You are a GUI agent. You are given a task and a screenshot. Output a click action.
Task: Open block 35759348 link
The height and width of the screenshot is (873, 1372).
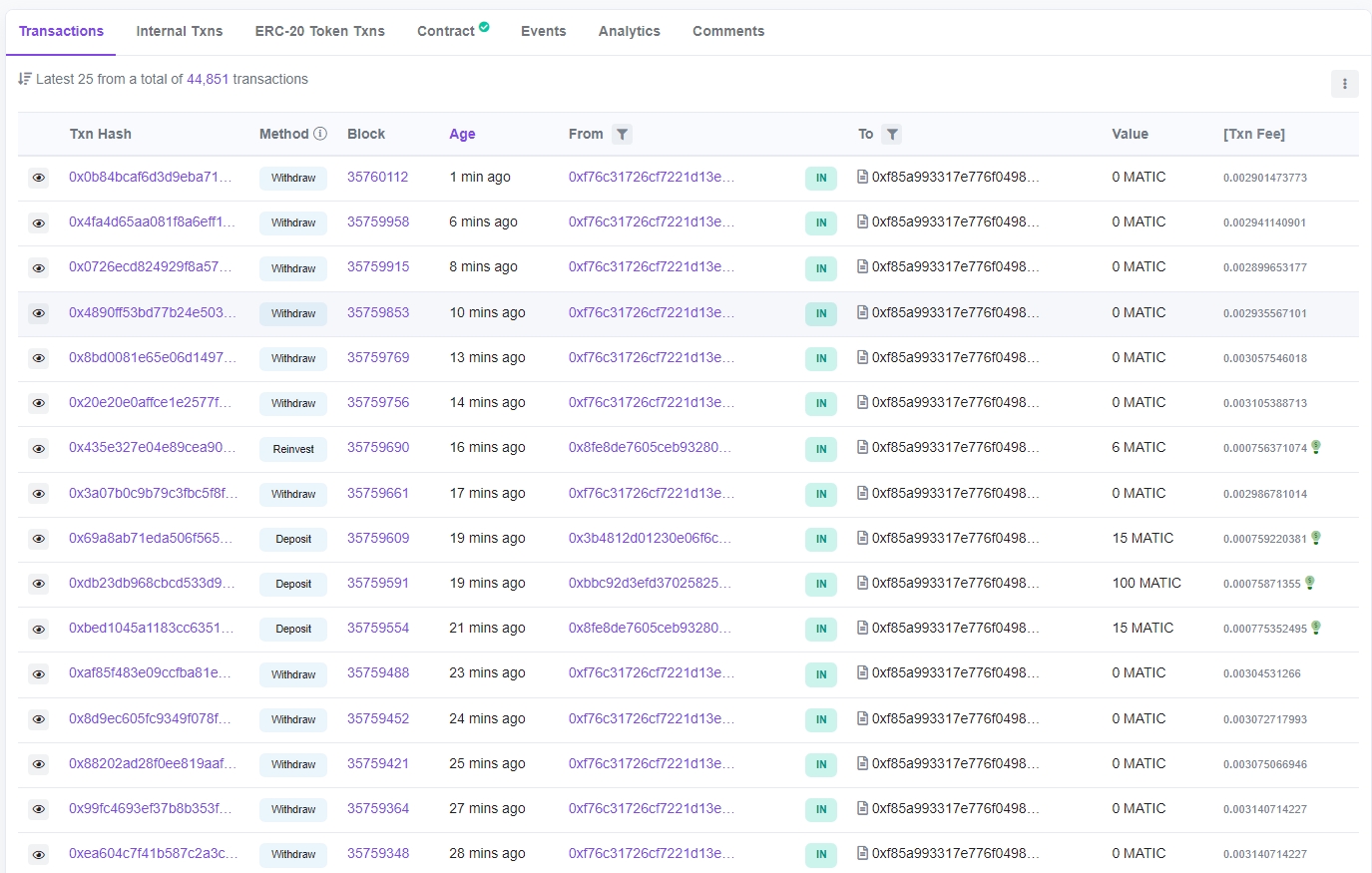tap(378, 853)
